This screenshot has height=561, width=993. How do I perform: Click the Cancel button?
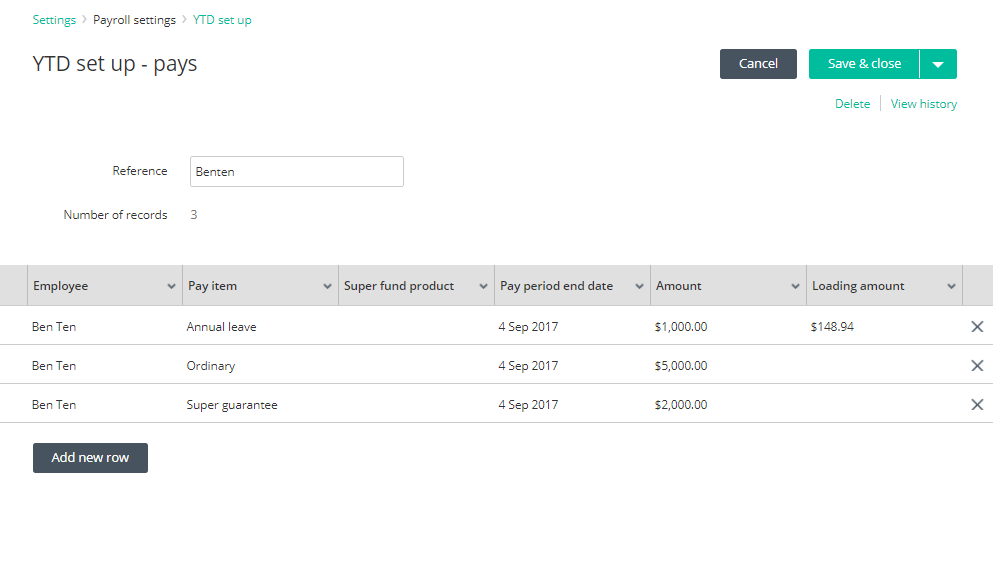coord(758,64)
